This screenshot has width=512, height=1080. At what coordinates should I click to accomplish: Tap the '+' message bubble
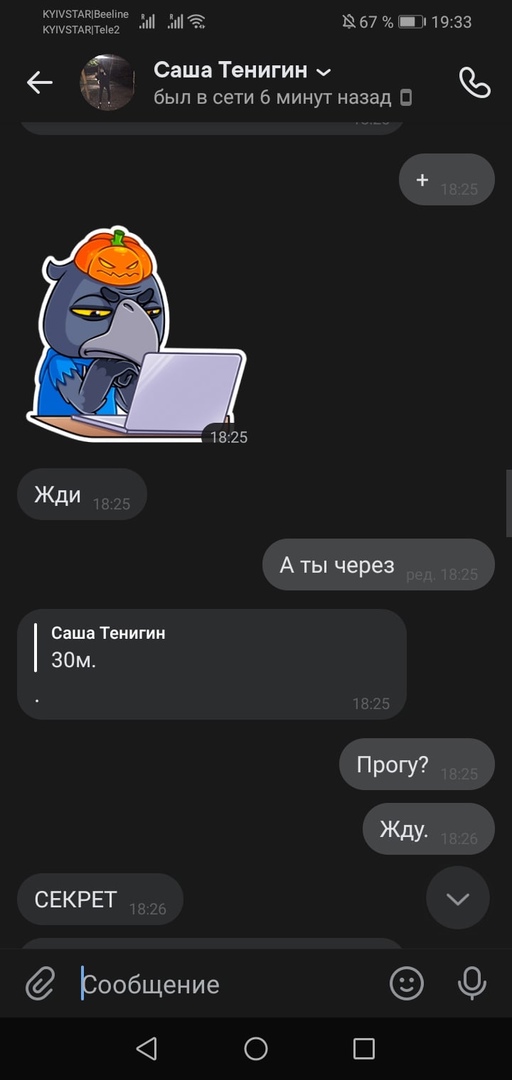pyautogui.click(x=447, y=179)
